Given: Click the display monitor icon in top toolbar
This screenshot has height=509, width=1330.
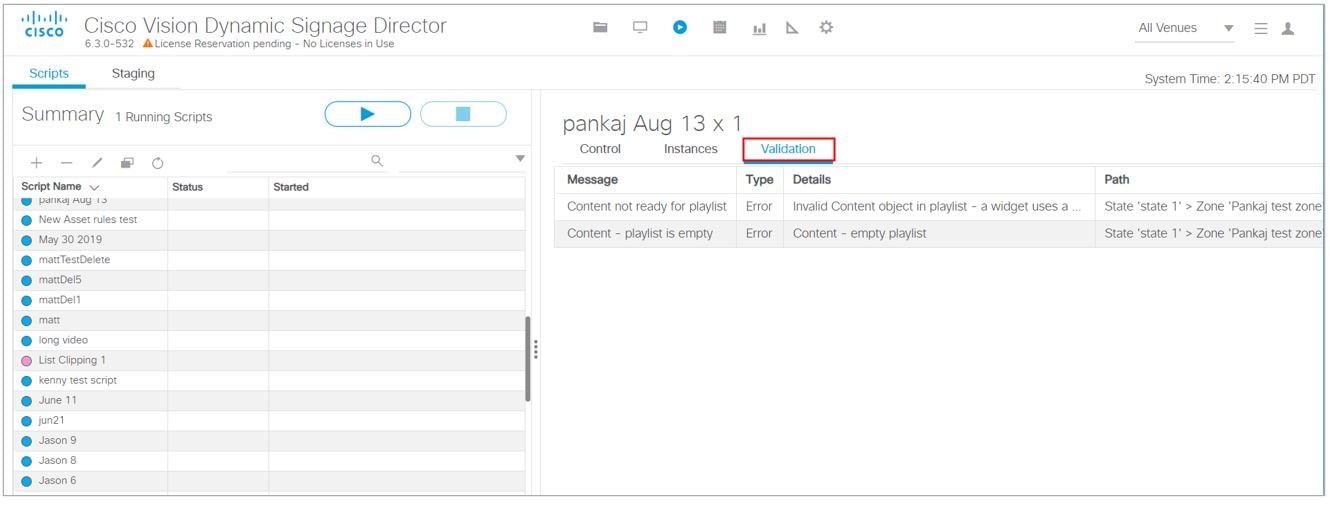Looking at the screenshot, I should 640,28.
